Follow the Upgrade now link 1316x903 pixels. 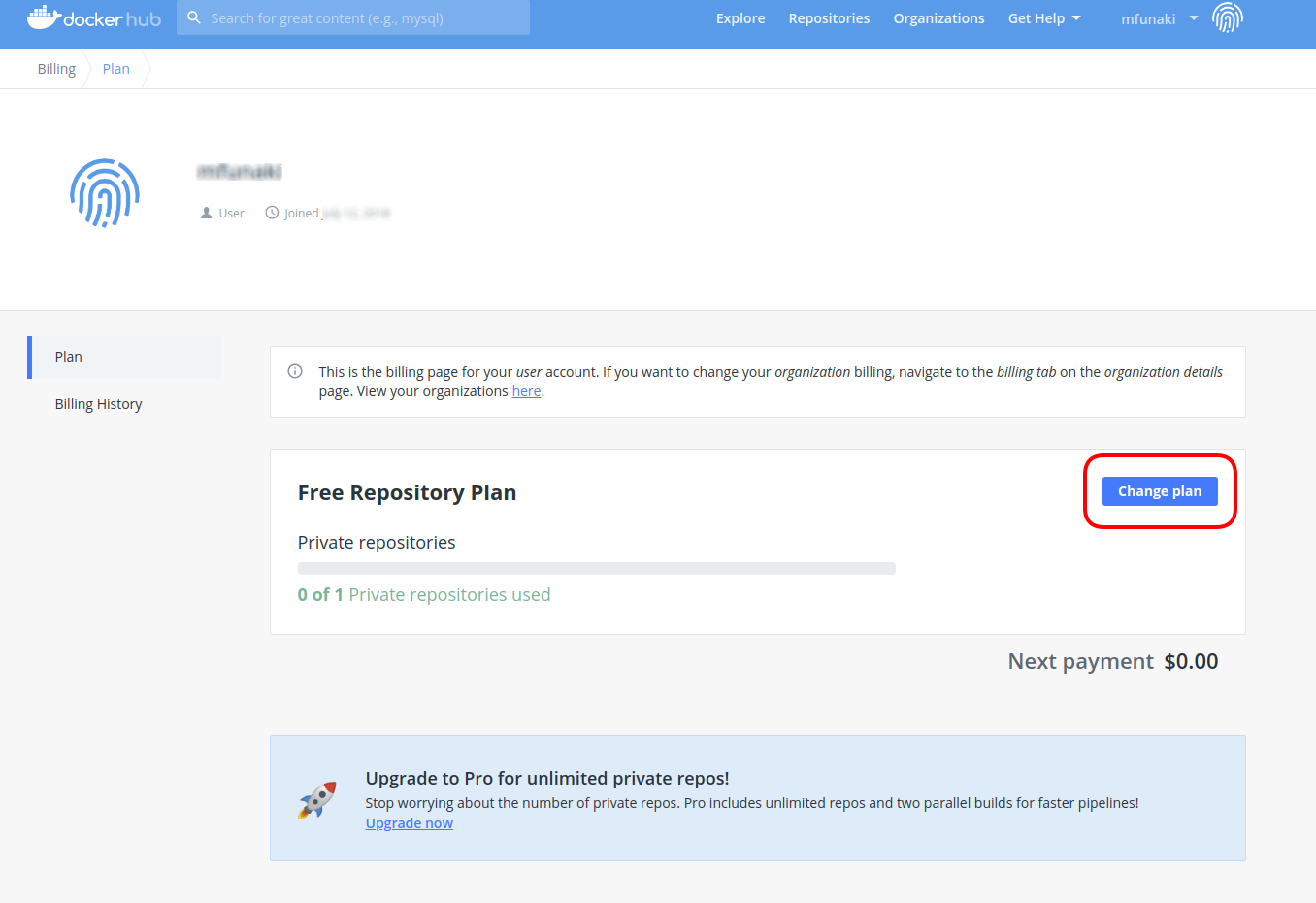coord(409,822)
